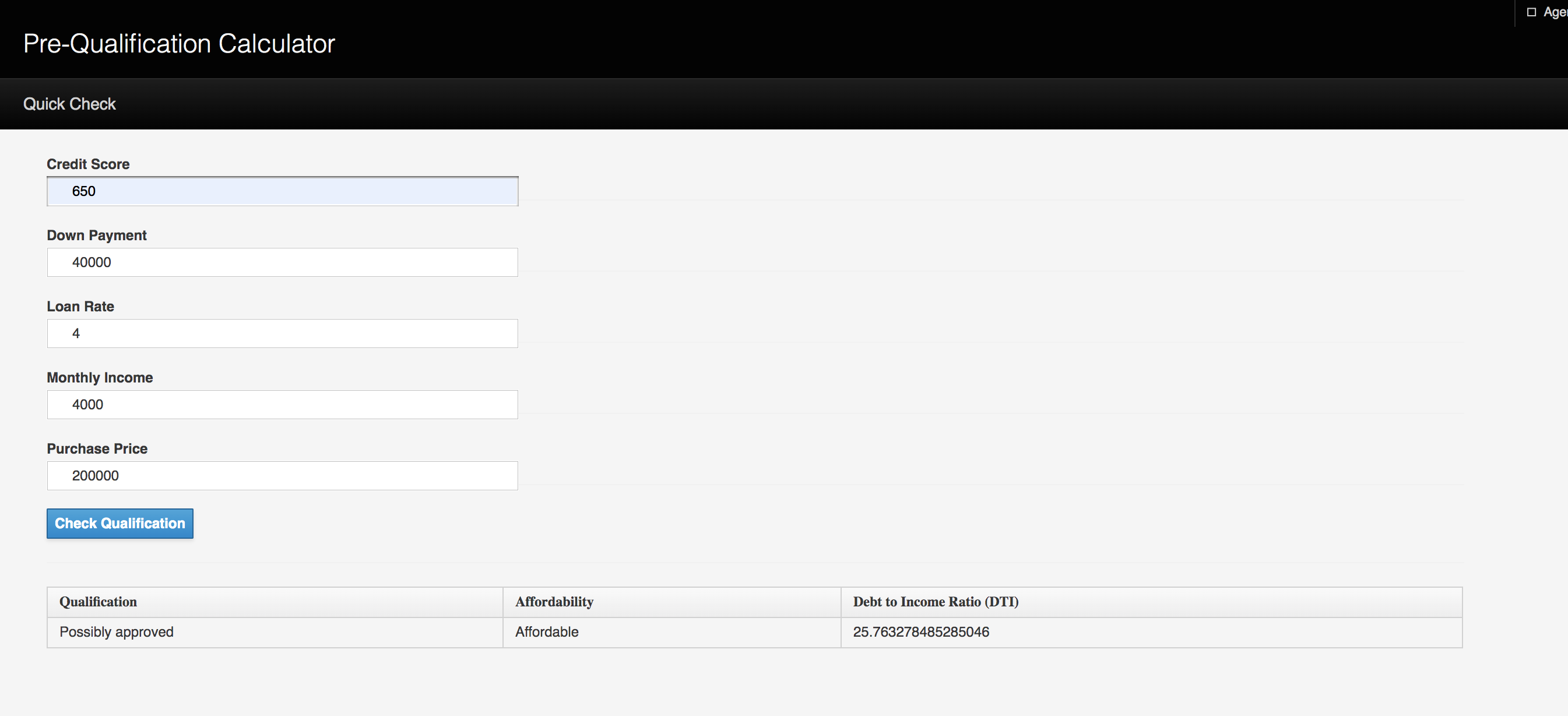The width and height of the screenshot is (1568, 716).
Task: Click the Credit Score field label
Action: tap(88, 164)
